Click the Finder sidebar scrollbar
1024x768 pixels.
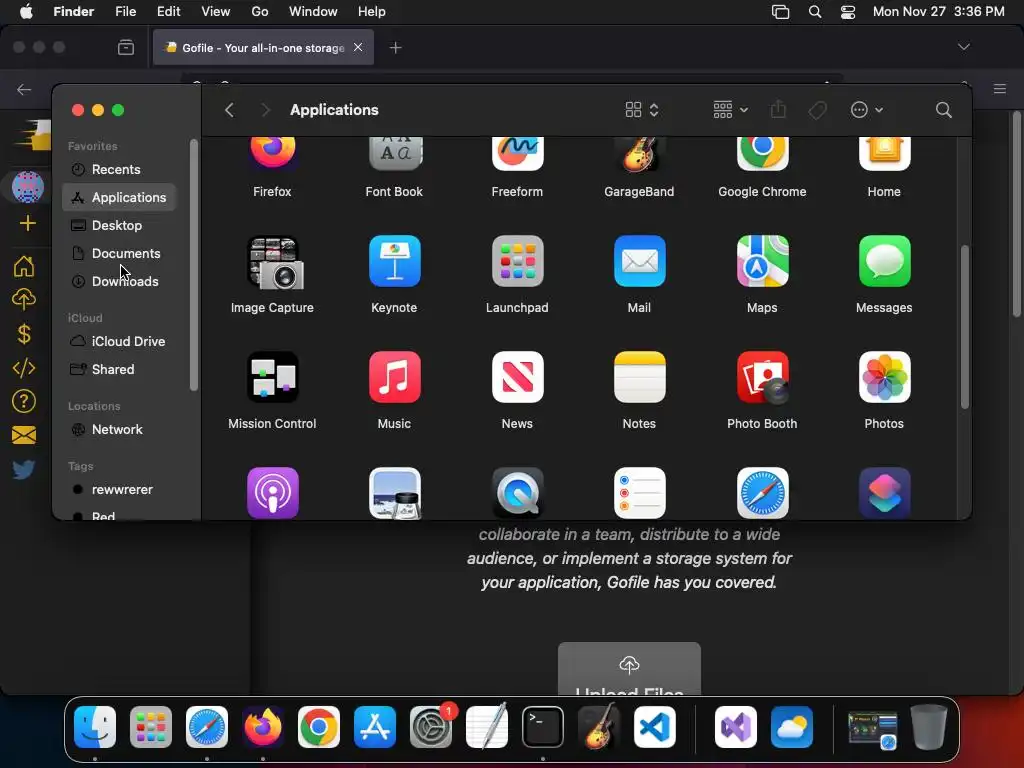click(193, 265)
